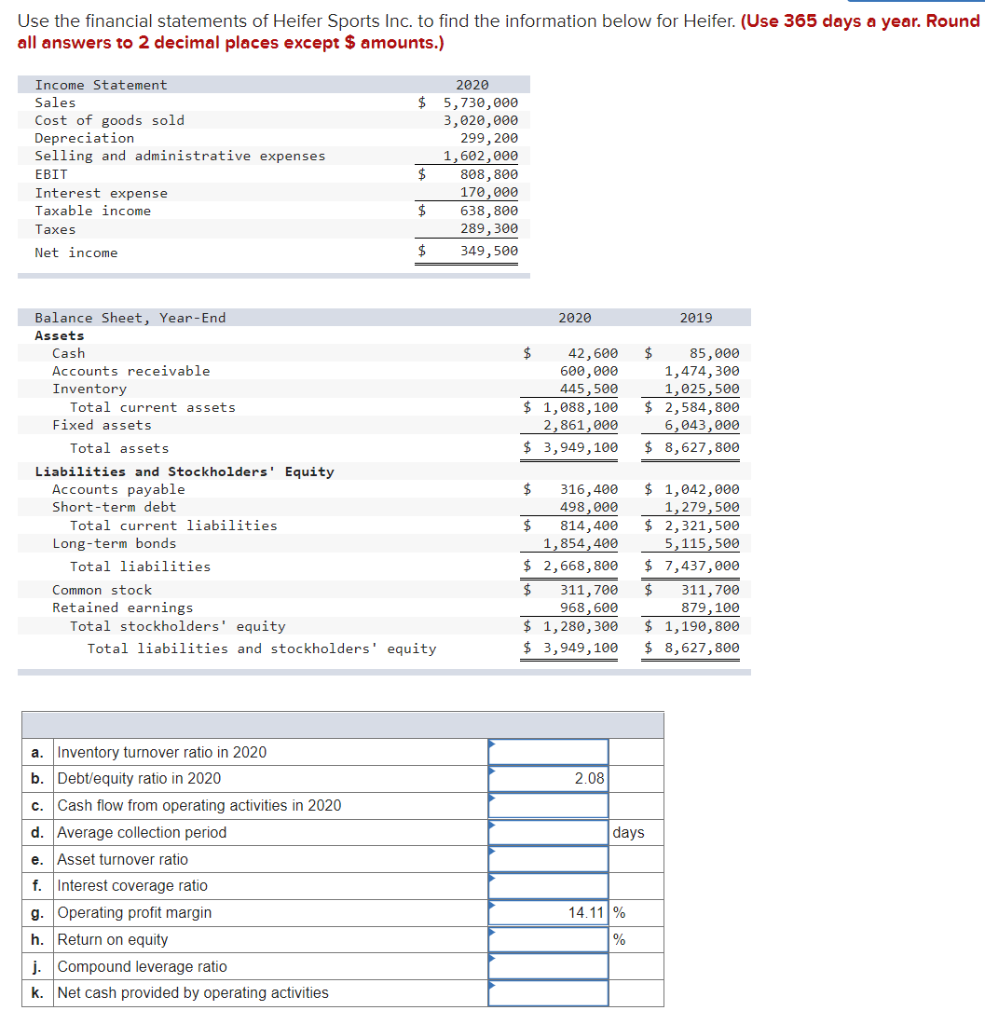Select the Inventory turnover ratio answer box
This screenshot has height=1024, width=985.
pos(549,752)
